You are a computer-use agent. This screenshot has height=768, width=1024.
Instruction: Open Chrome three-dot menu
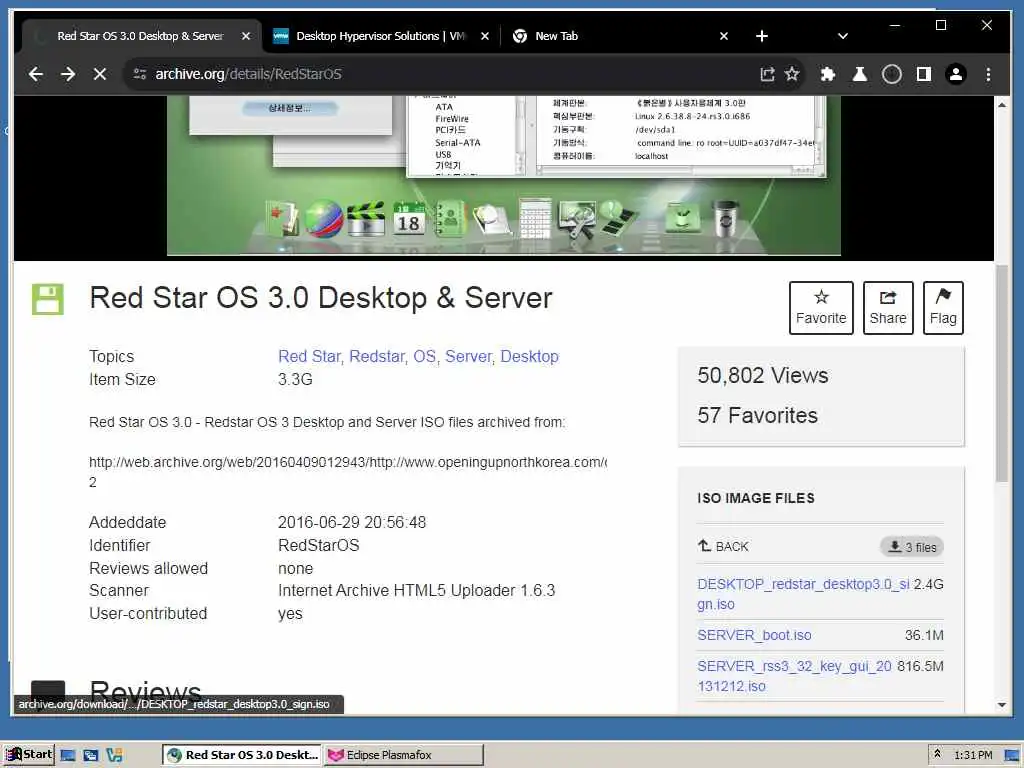click(x=988, y=74)
